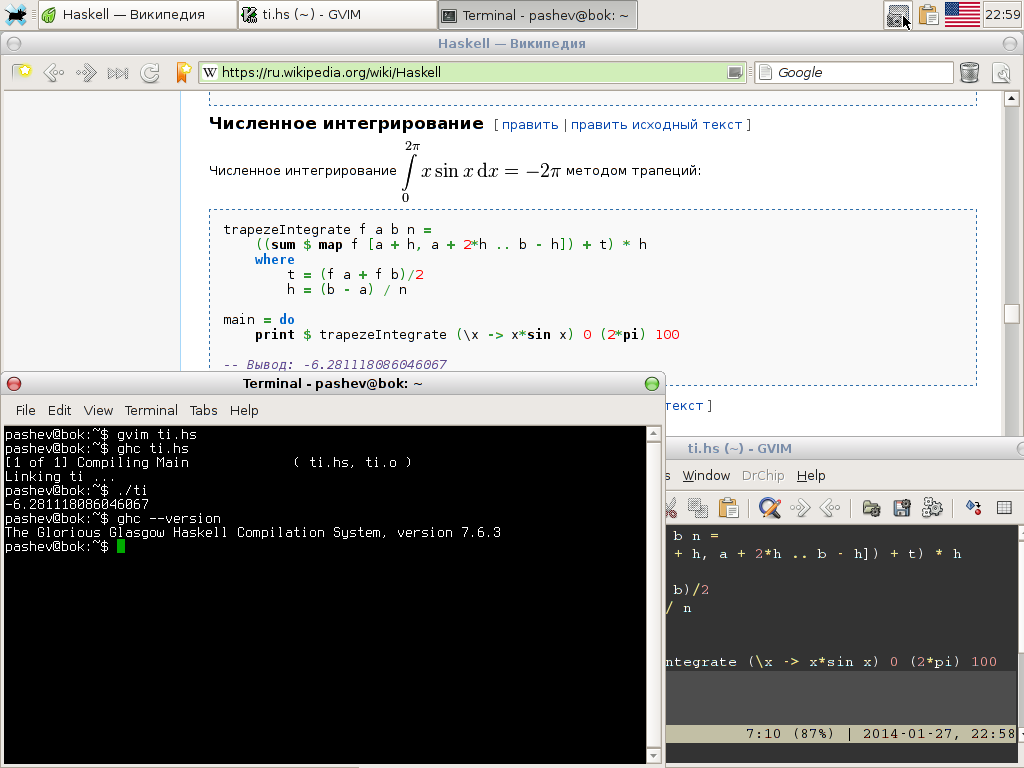
Task: Click 'main = do' in the Wikipedia code
Action: pos(259,319)
